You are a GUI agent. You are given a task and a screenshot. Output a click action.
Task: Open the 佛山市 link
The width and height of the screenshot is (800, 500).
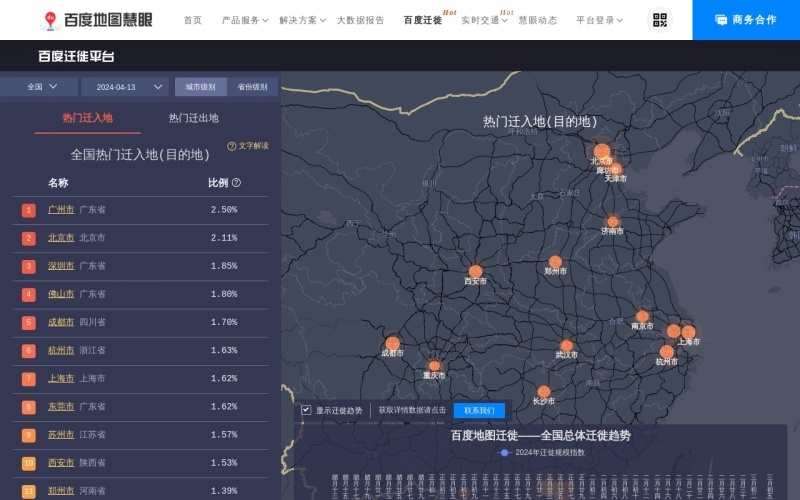click(61, 294)
